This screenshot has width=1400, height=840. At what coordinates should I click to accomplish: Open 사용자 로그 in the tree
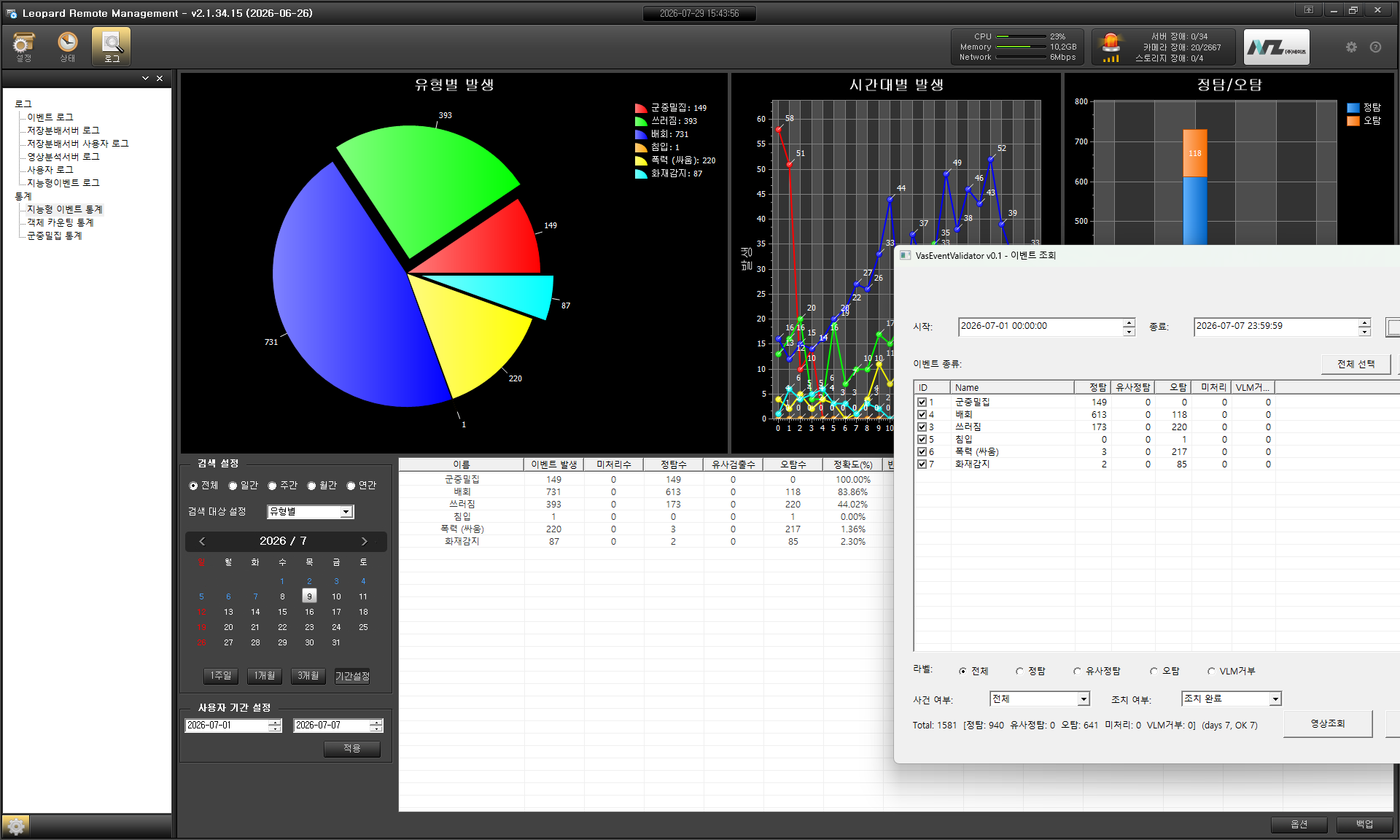(x=50, y=170)
